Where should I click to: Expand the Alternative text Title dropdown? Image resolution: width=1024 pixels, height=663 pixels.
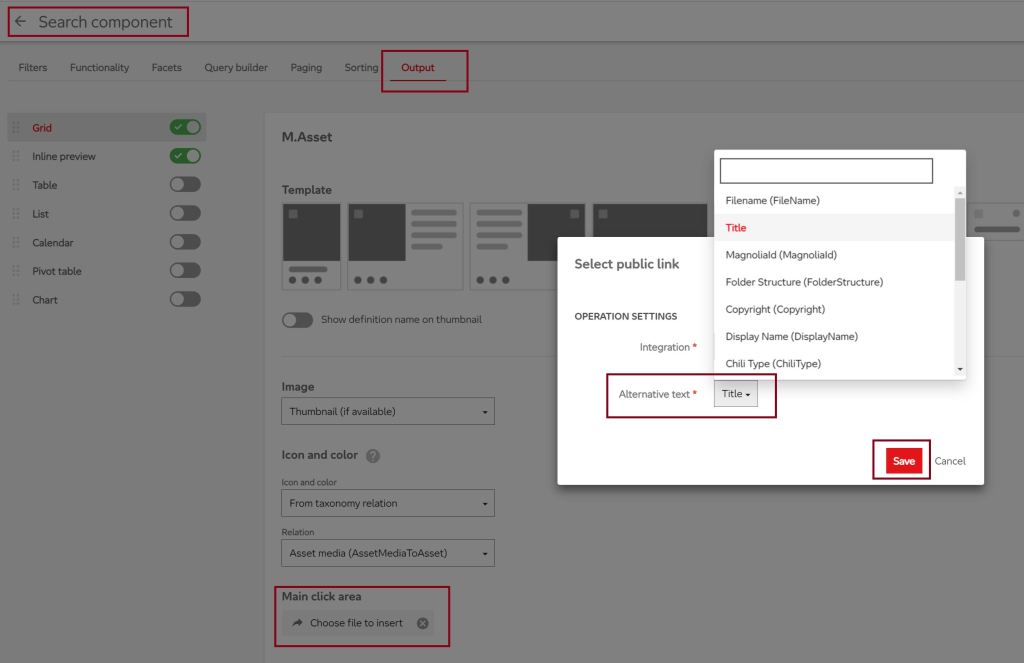click(736, 394)
